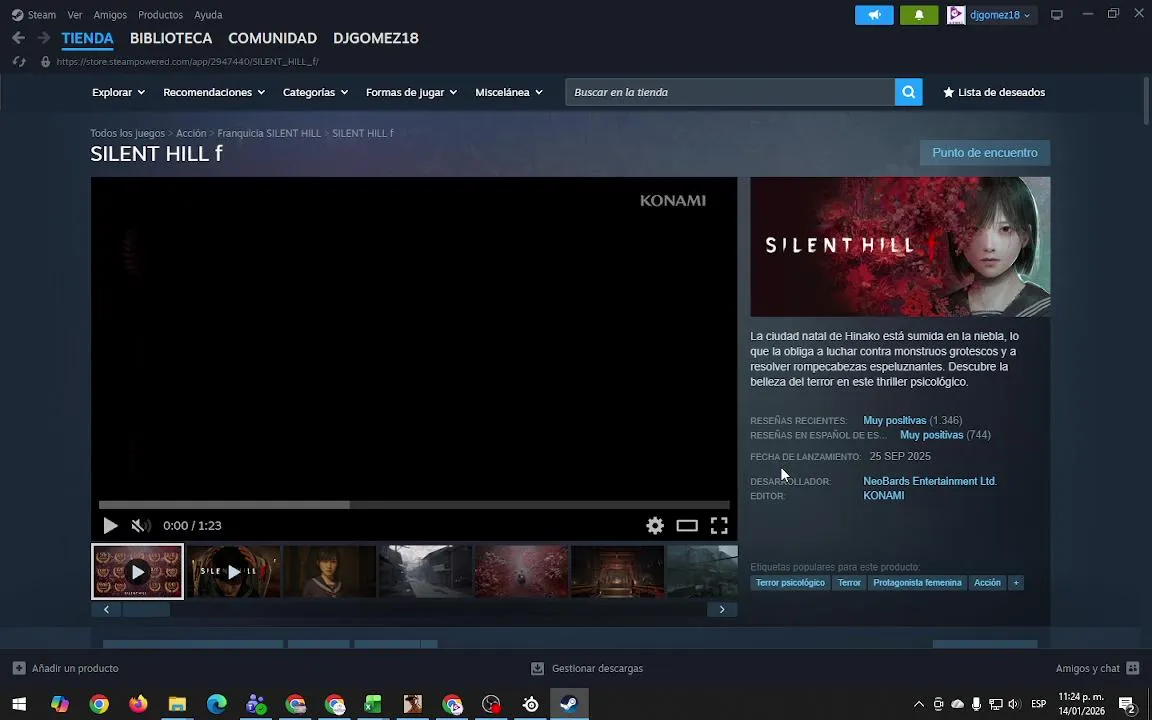Click the recent reviews Muy positivas link
This screenshot has height=720, width=1152.
[894, 420]
